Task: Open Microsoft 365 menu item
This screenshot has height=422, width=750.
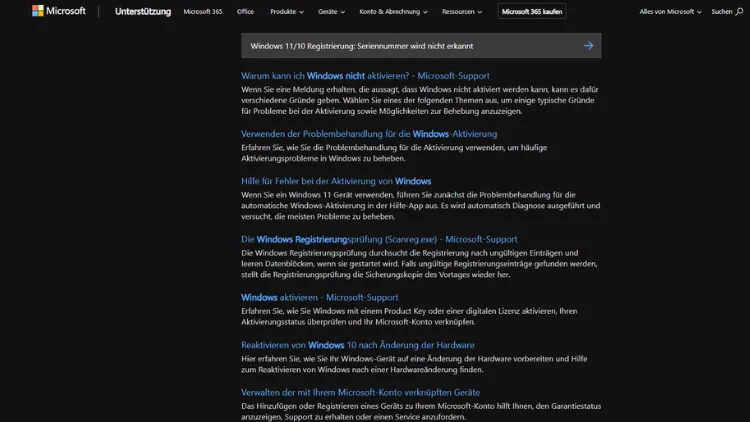Action: point(203,11)
